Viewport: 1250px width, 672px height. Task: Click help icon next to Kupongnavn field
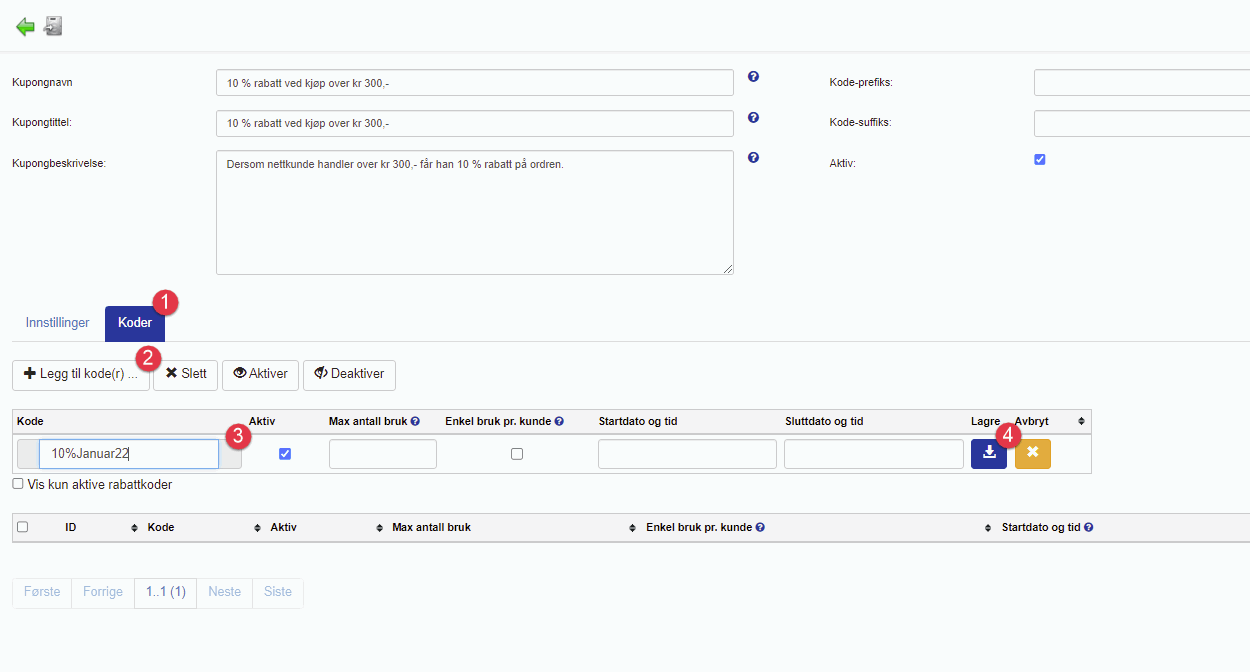pyautogui.click(x=753, y=76)
